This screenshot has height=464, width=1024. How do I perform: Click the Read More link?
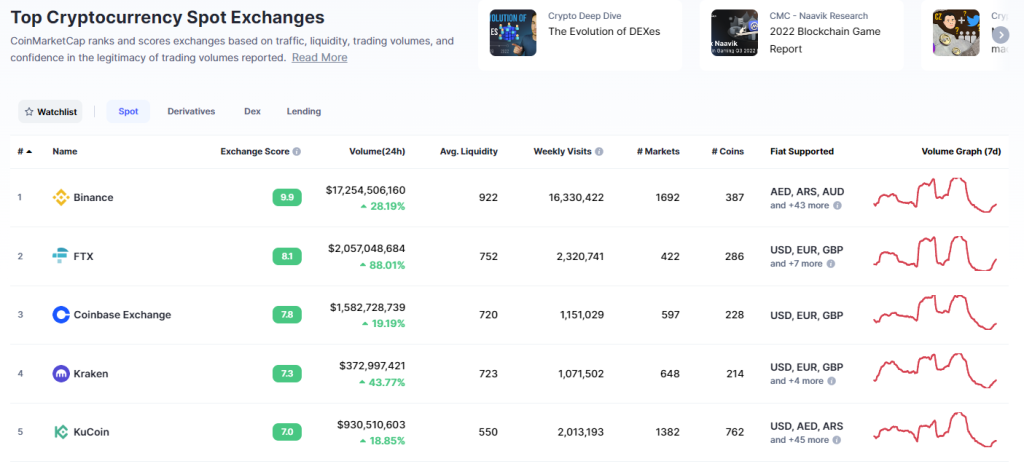tap(319, 58)
